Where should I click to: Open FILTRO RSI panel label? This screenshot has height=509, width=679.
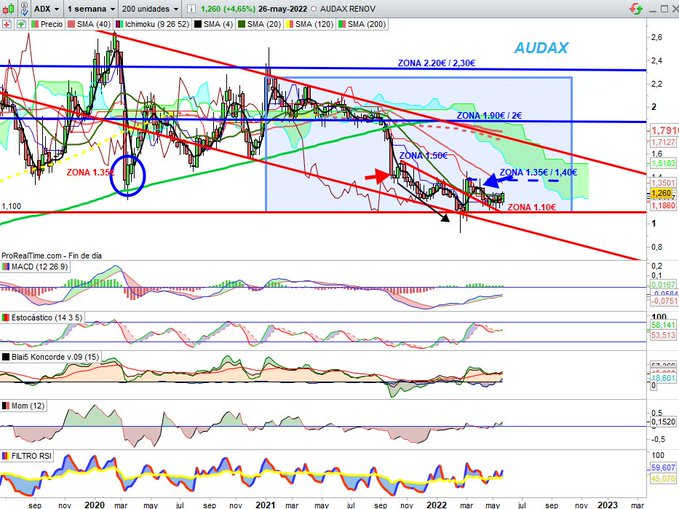coord(31,456)
